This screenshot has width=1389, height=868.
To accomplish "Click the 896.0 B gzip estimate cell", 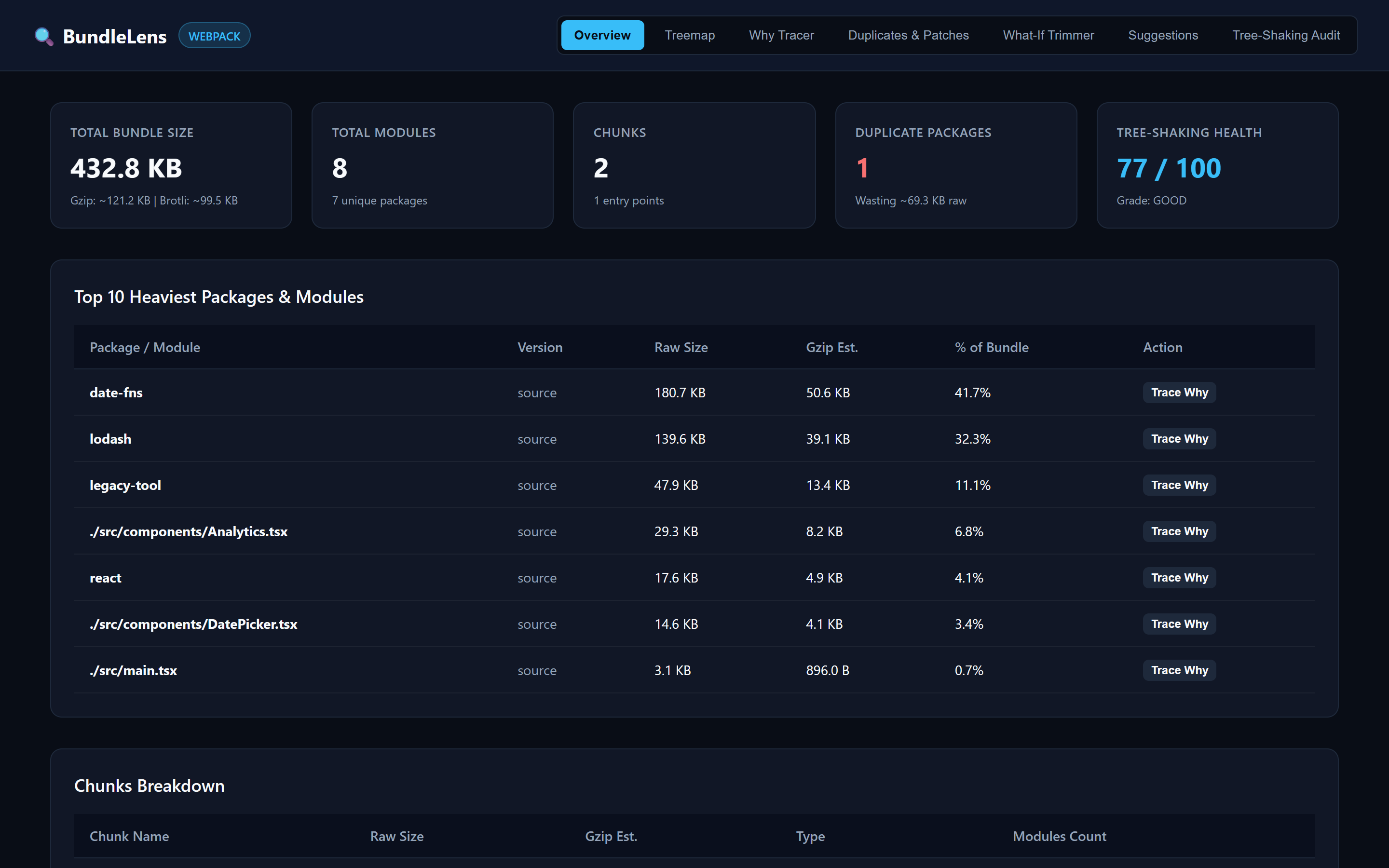I will pyautogui.click(x=827, y=670).
